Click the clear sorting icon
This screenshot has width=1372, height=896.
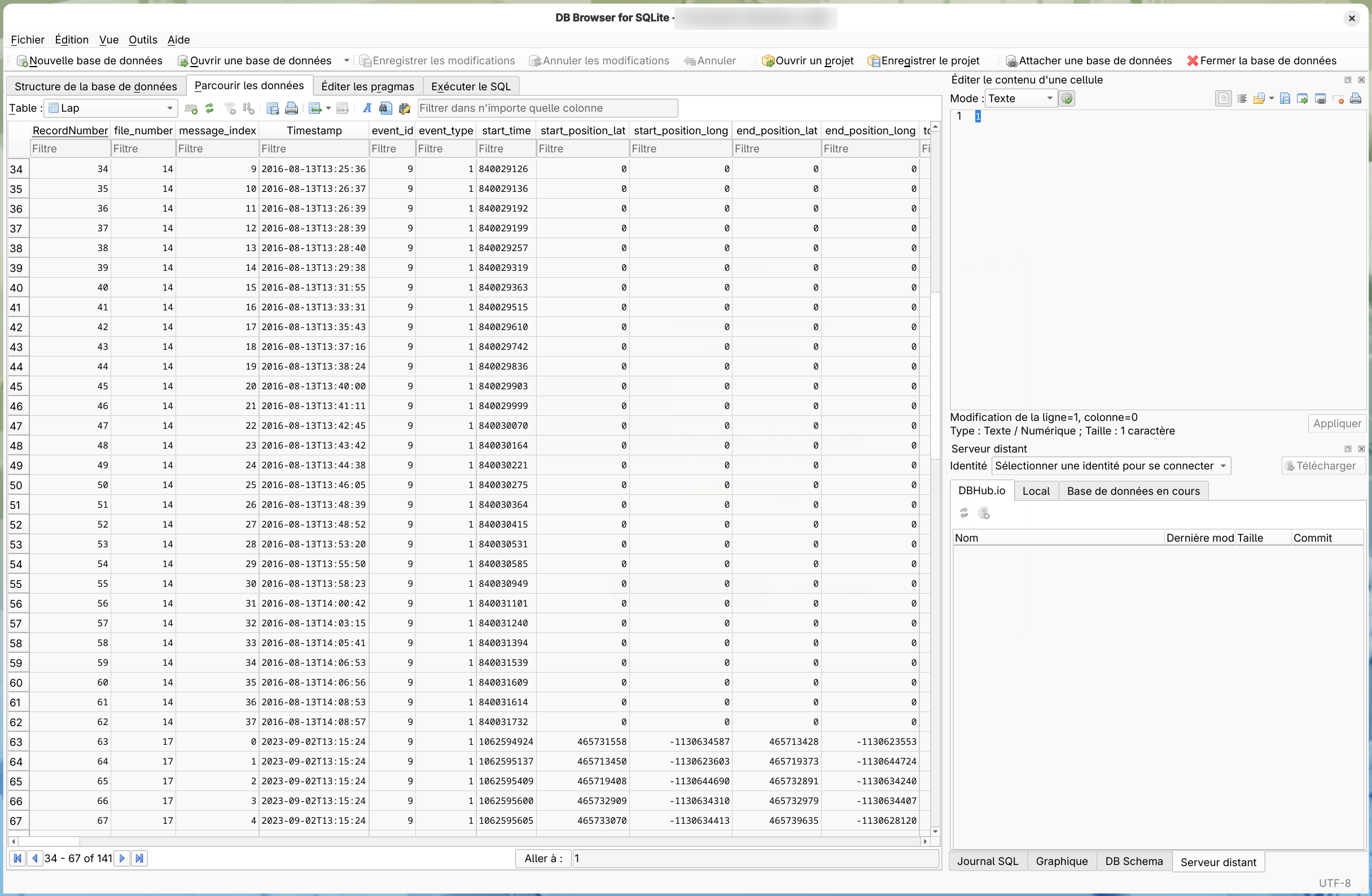coord(248,108)
